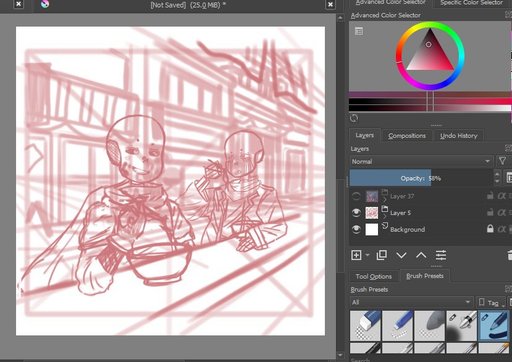
Task: Select the airbrush pen preset
Action: click(x=462, y=326)
